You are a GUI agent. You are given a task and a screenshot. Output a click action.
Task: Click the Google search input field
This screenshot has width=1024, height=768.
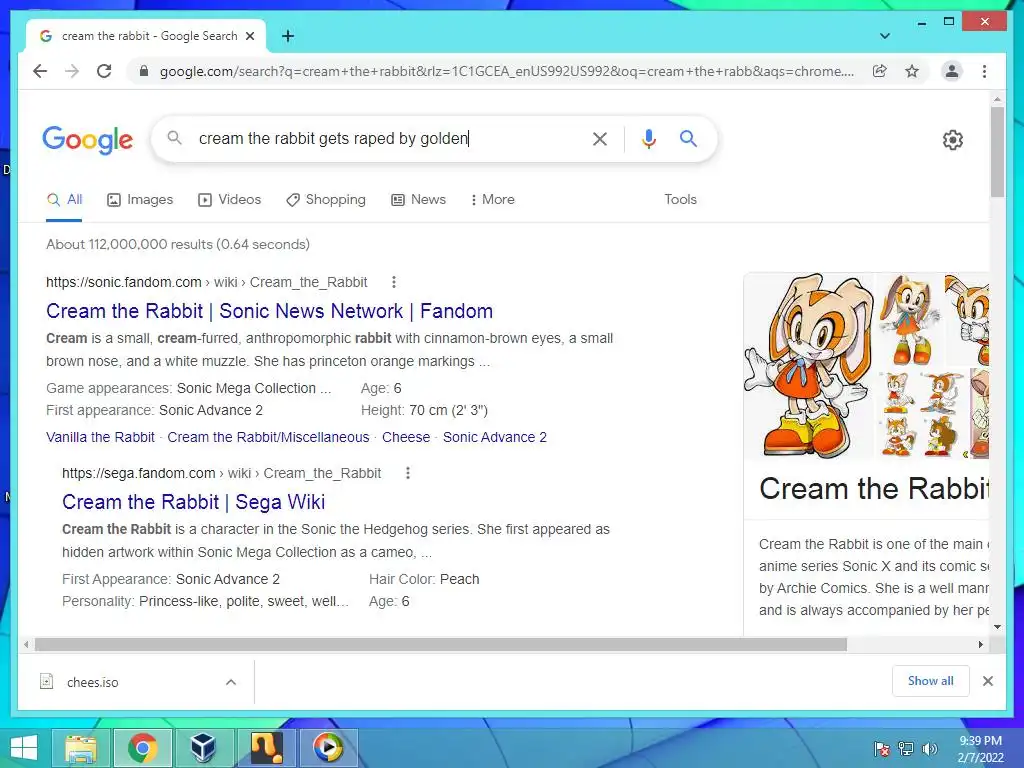389,138
